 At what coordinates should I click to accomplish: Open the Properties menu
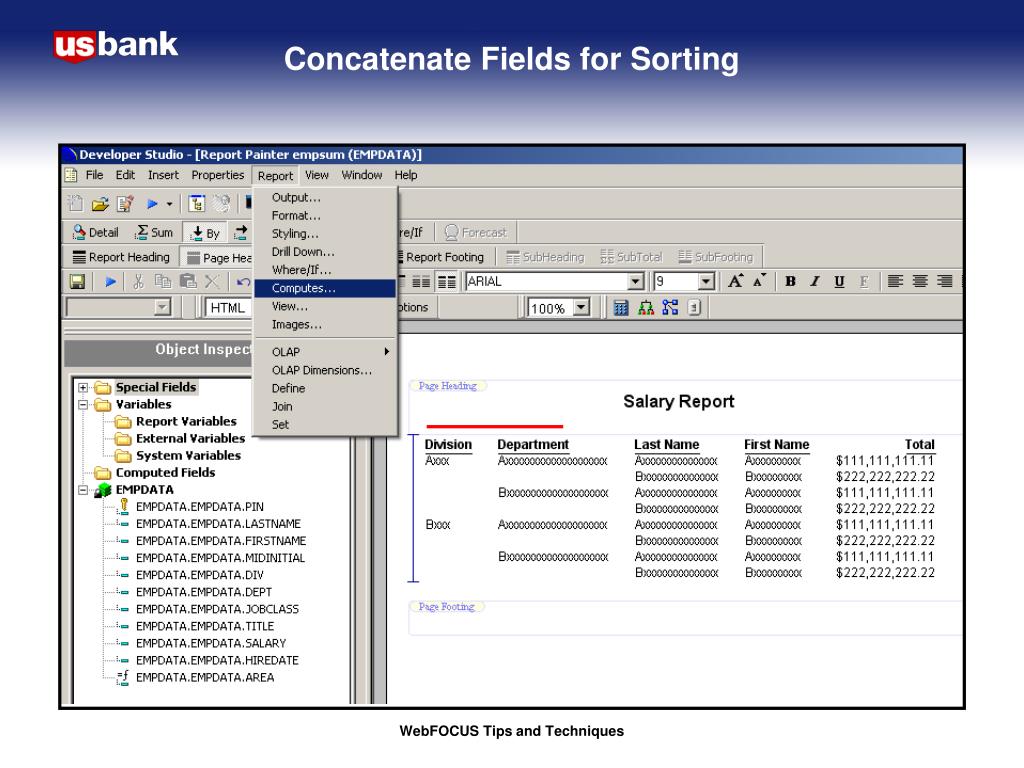217,175
